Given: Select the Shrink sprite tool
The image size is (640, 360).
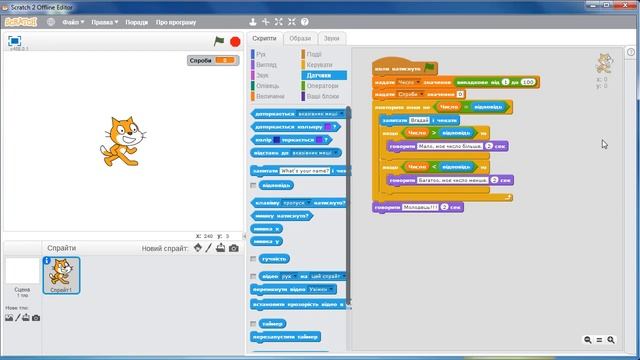Looking at the screenshot, I should 292,22.
